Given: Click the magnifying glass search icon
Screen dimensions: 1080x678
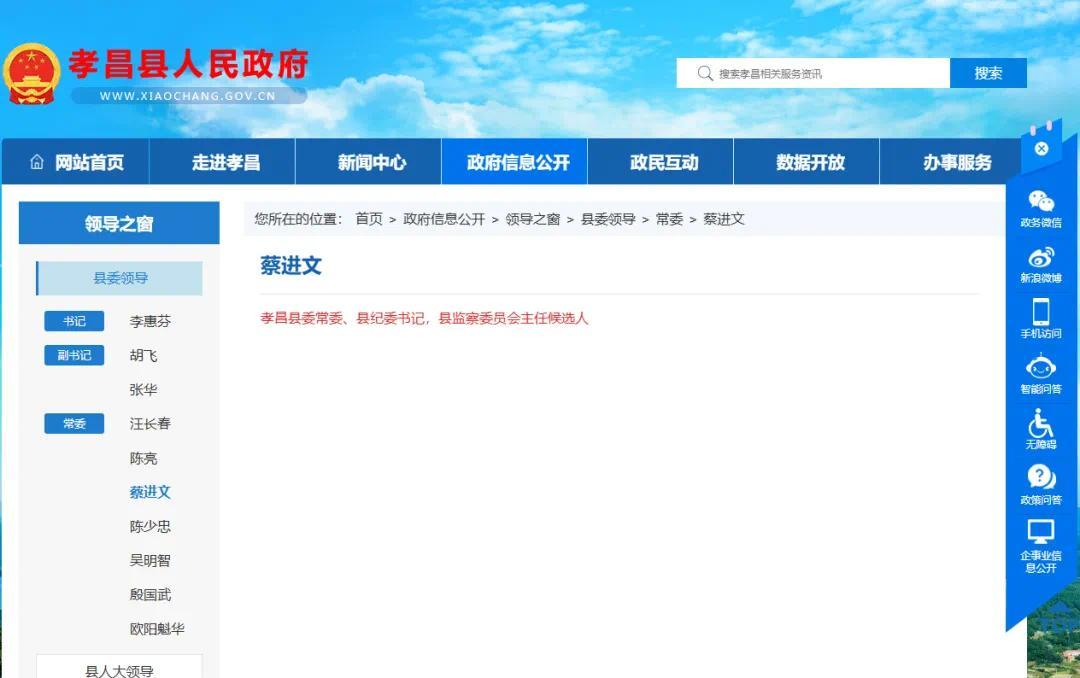Looking at the screenshot, I should tap(706, 72).
